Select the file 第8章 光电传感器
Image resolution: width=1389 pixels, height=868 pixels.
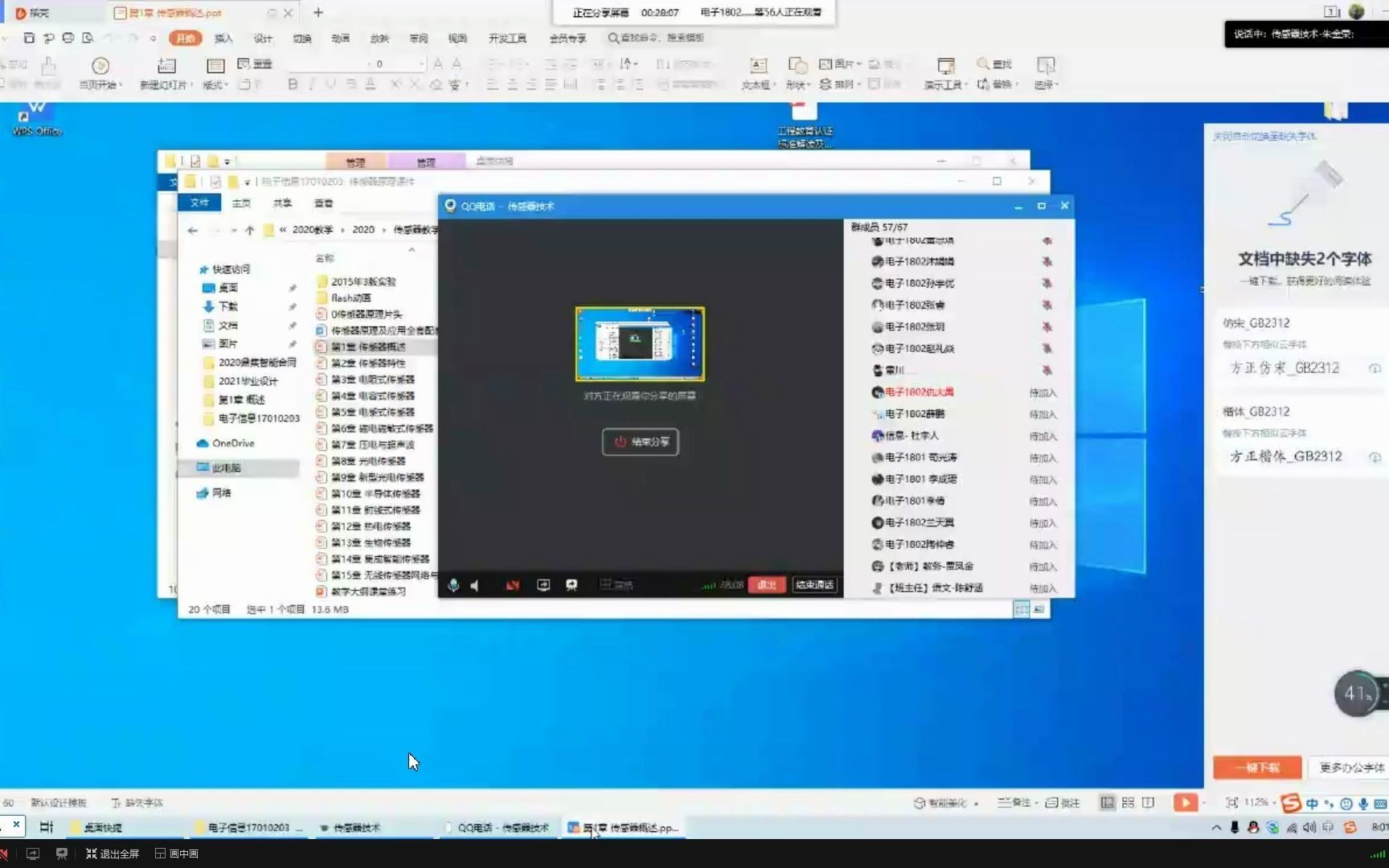368,461
